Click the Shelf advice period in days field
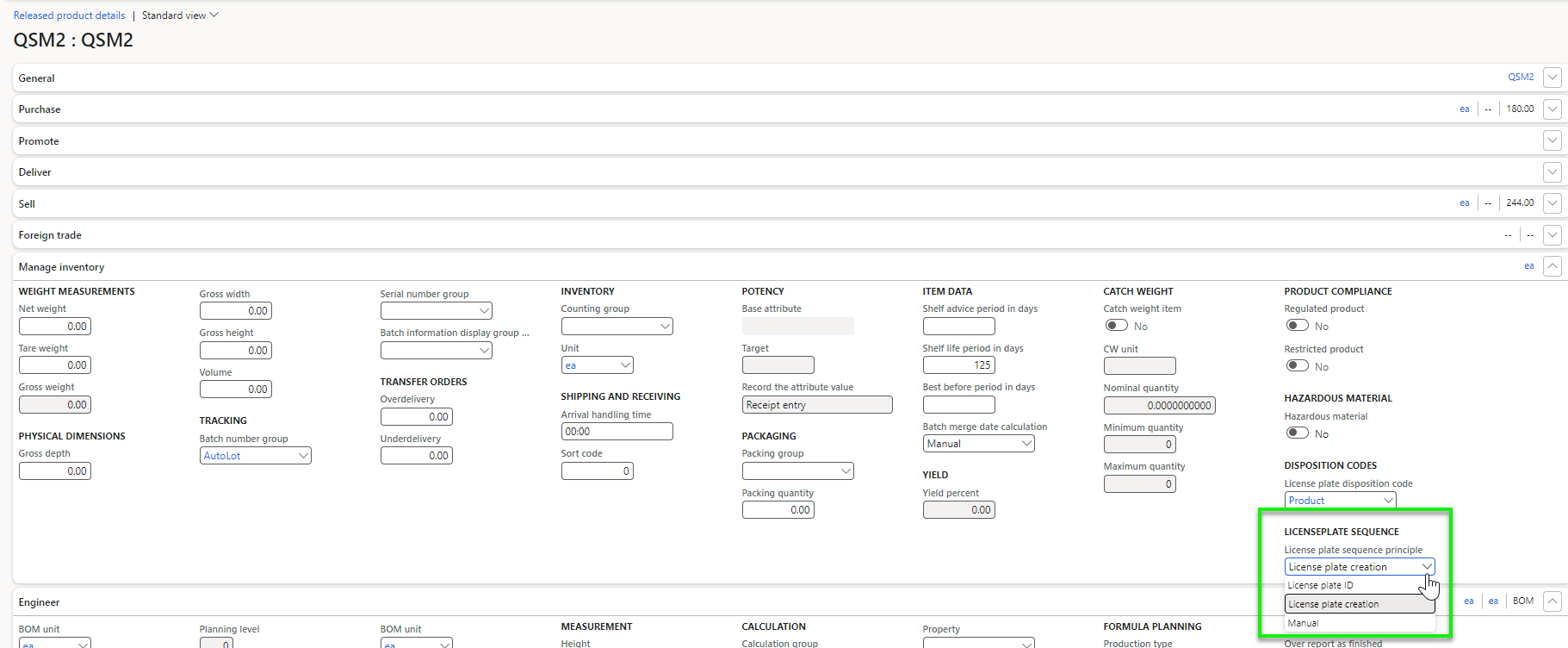 [x=959, y=327]
